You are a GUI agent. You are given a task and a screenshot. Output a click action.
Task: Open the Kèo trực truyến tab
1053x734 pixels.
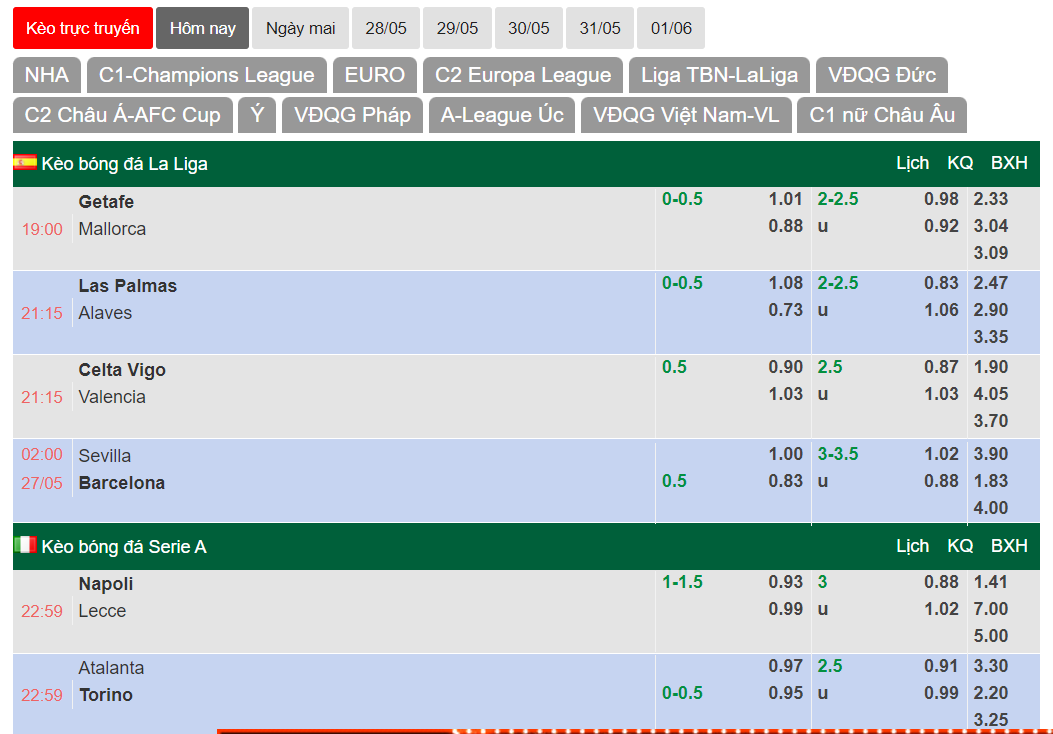click(83, 28)
